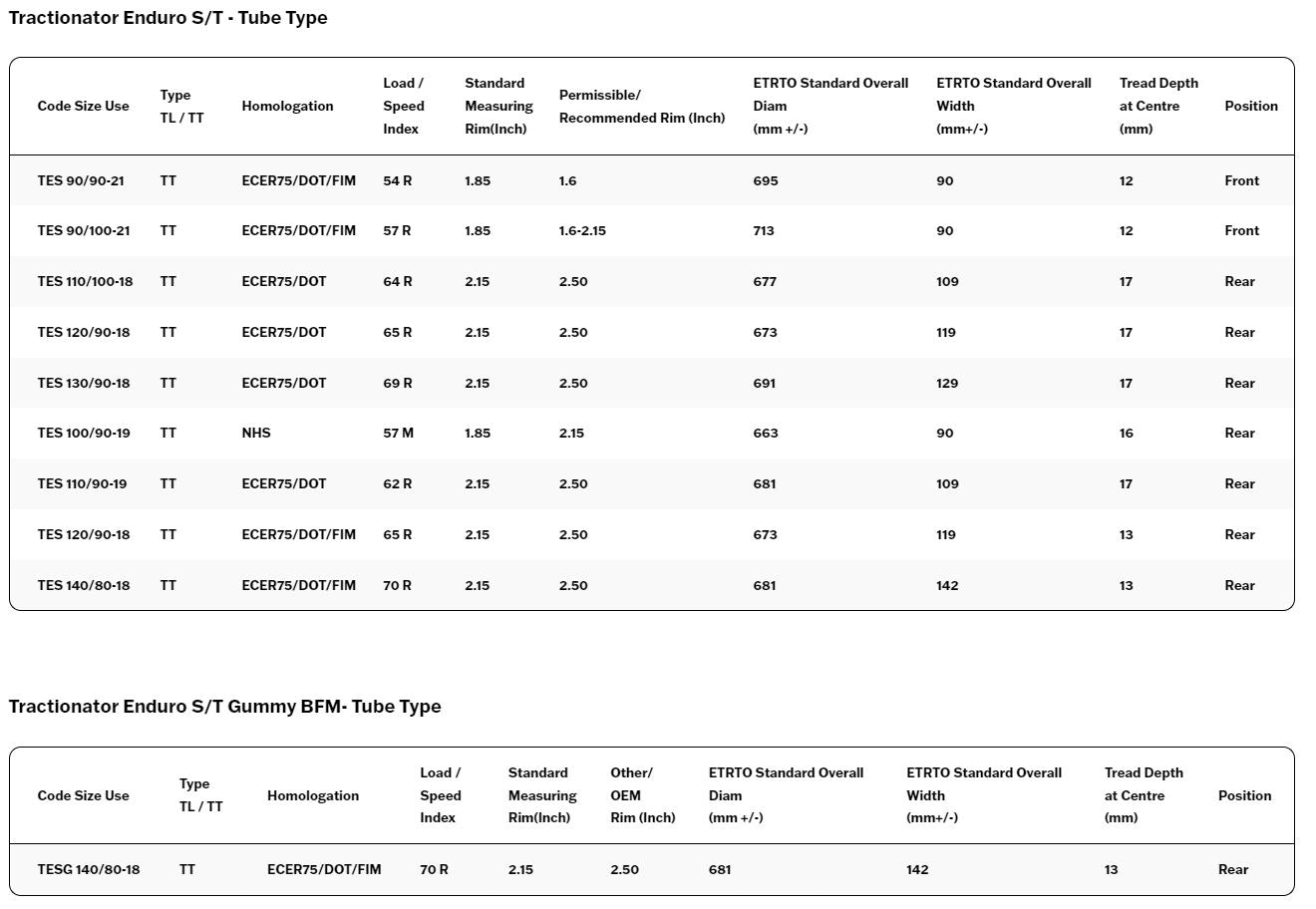Image resolution: width=1316 pixels, height=909 pixels.
Task: Click the 695 overall diameter value
Action: [x=766, y=181]
